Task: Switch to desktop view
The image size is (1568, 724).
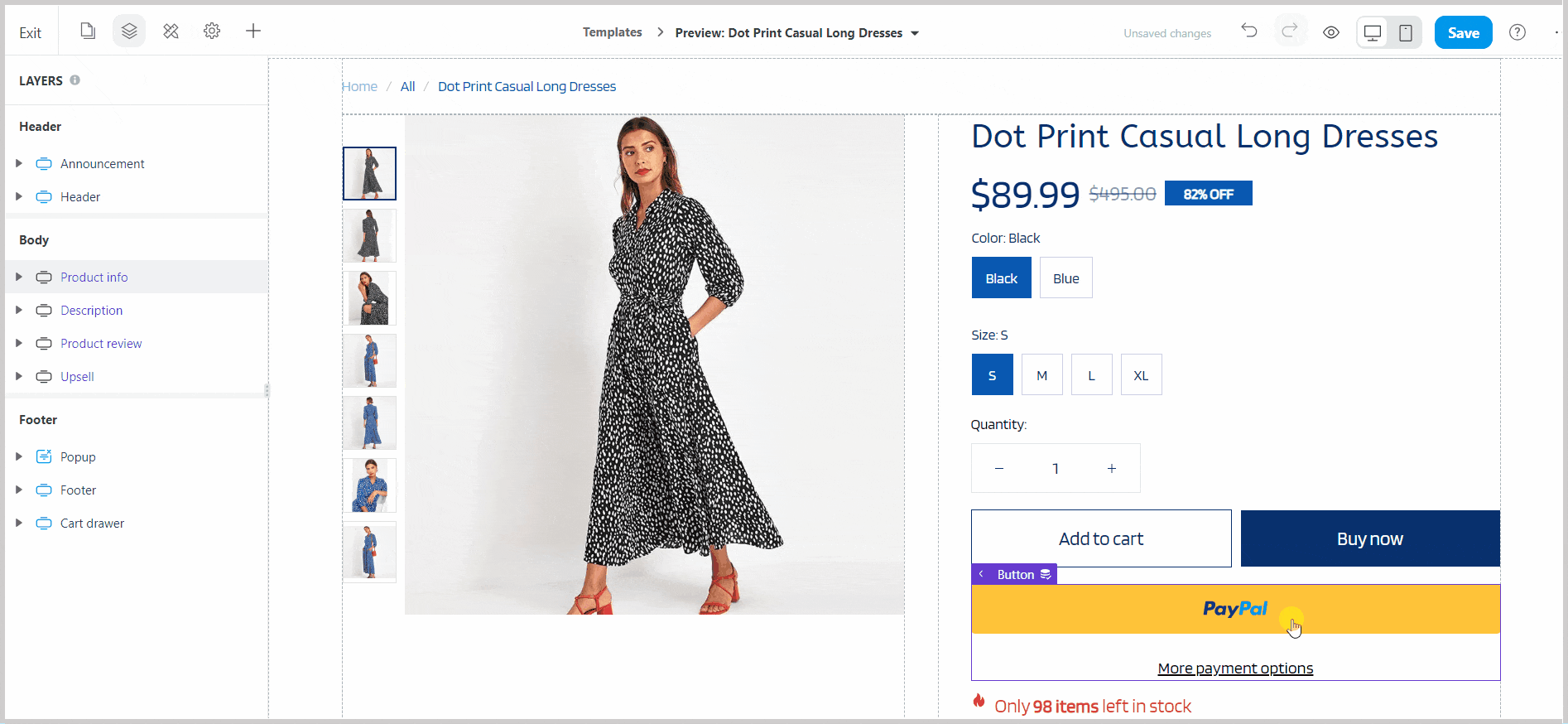Action: click(1373, 32)
